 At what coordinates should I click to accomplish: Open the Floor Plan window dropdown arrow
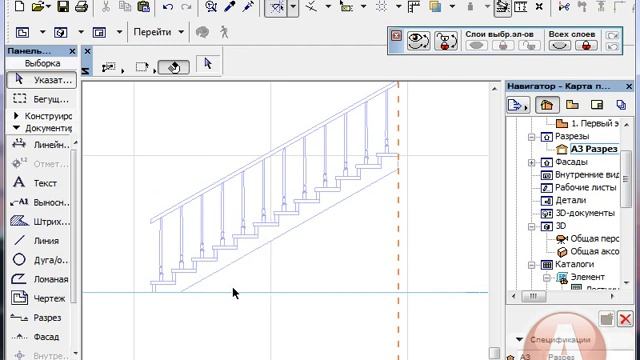[42, 32]
